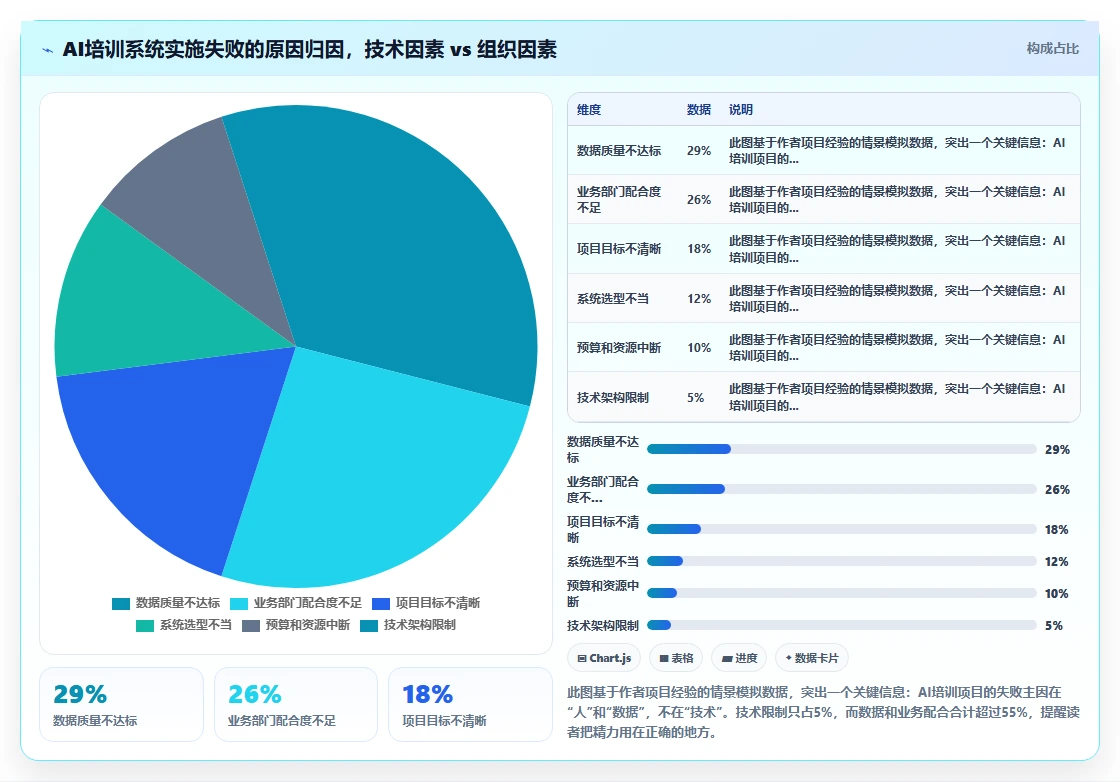1120x782 pixels.
Task: Click the 26% 业务部门配合度不足 stat card
Action: [296, 705]
